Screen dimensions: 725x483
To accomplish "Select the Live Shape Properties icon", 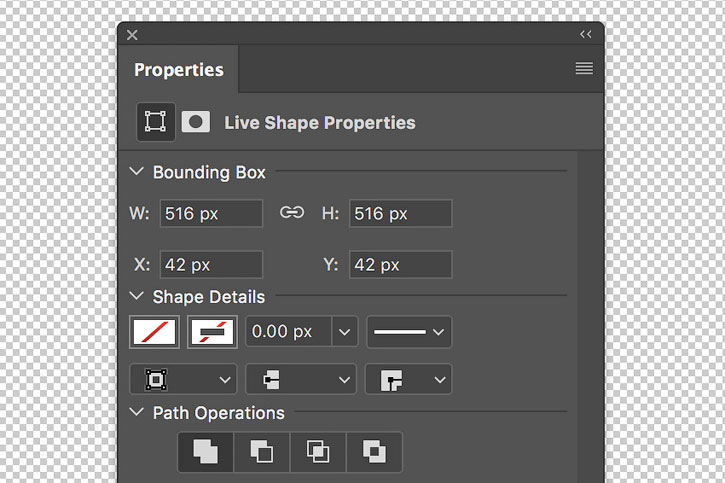I will point(156,122).
